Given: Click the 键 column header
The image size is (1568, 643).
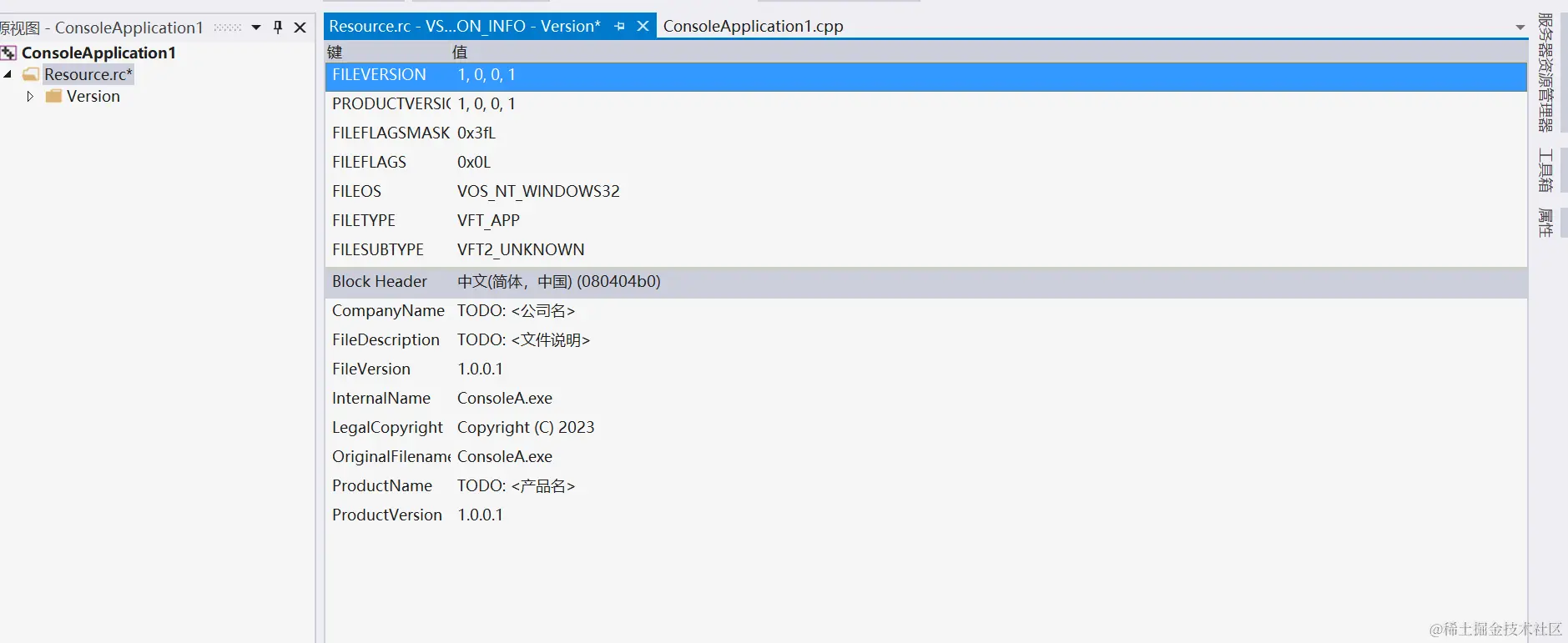Looking at the screenshot, I should [x=335, y=52].
